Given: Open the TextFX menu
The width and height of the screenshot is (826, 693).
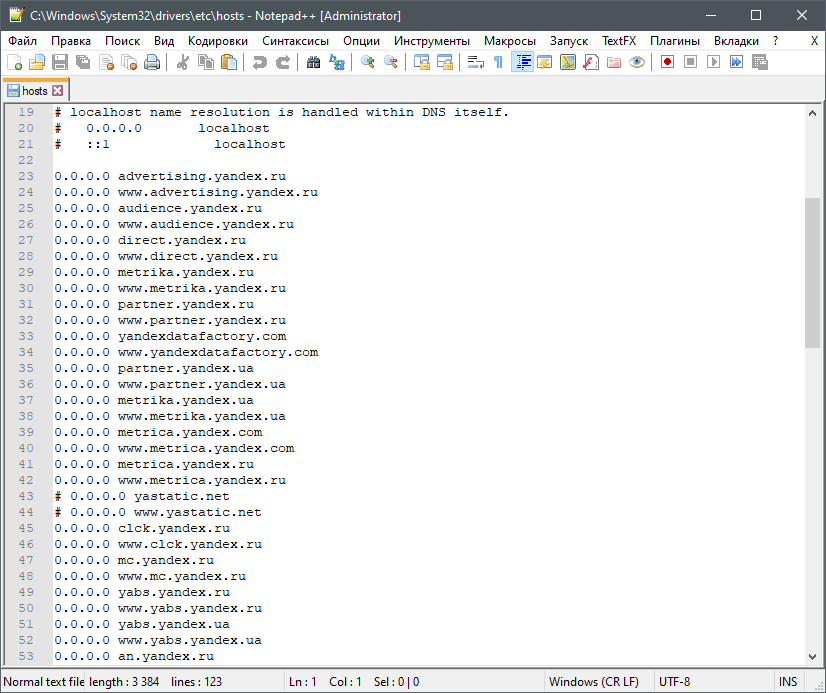Looking at the screenshot, I should coord(619,41).
